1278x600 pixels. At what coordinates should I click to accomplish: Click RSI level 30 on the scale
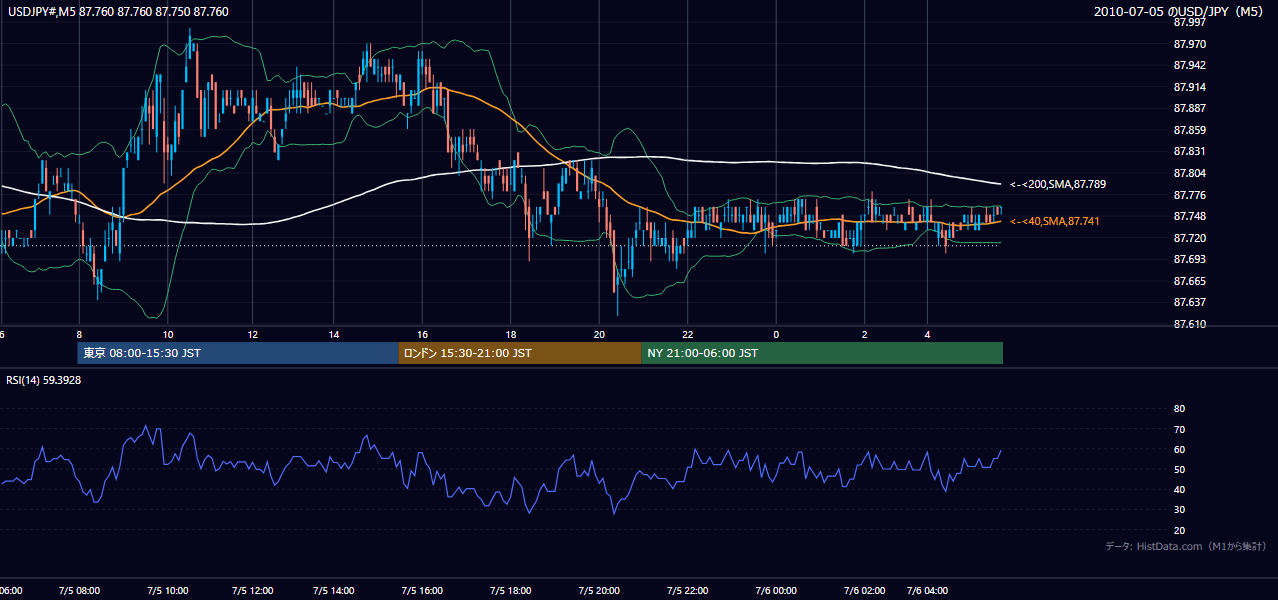tap(1179, 510)
